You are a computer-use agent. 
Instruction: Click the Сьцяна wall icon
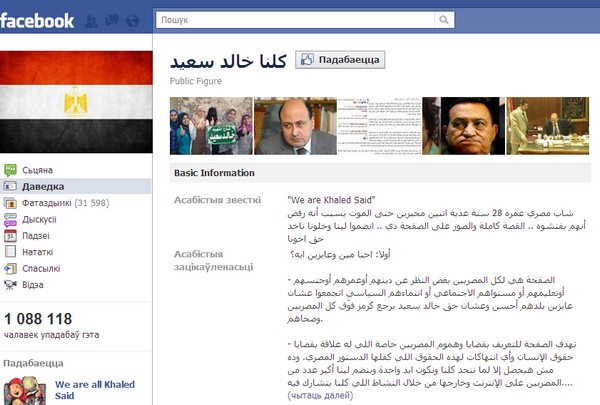click(10, 170)
